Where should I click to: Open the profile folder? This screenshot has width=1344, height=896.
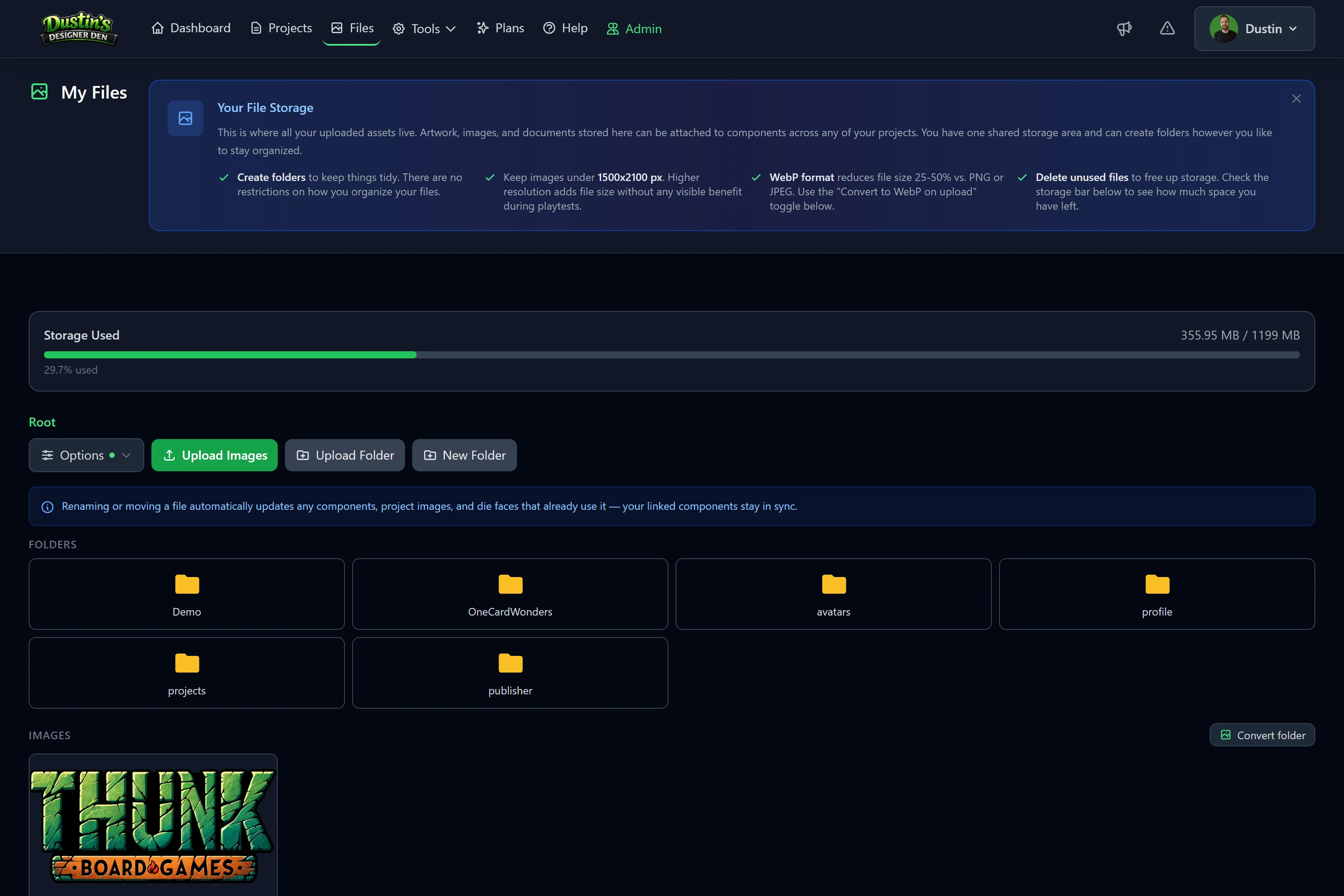click(x=1157, y=594)
